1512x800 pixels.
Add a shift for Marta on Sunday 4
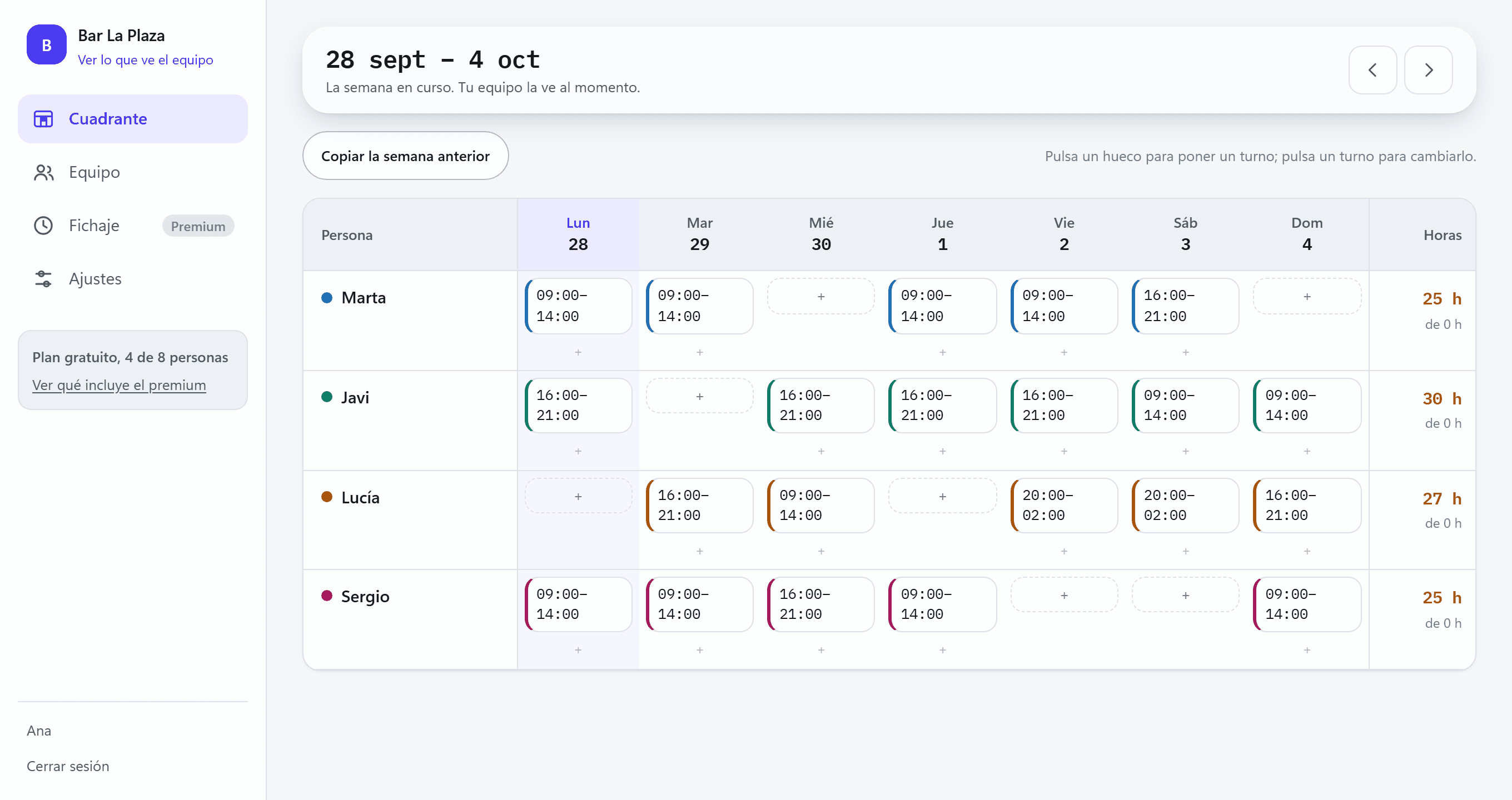(1306, 296)
